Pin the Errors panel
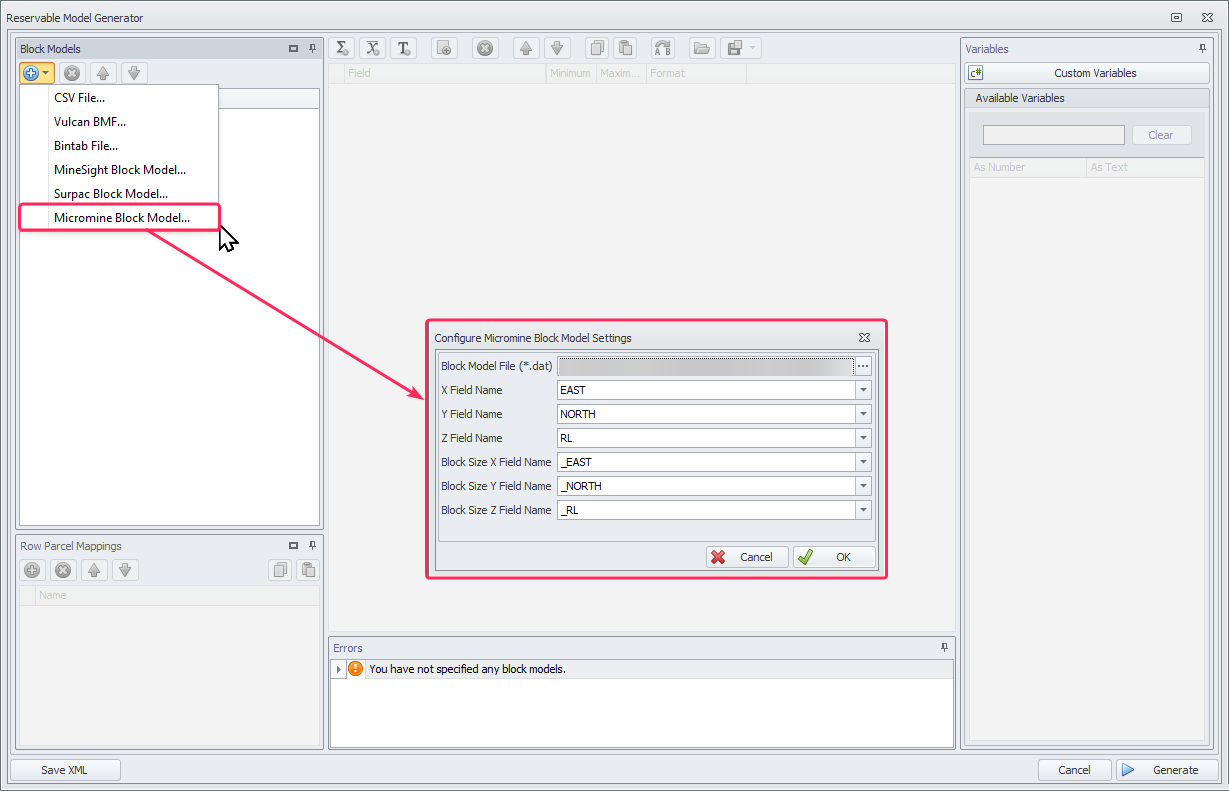This screenshot has height=791, width=1229. click(944, 648)
